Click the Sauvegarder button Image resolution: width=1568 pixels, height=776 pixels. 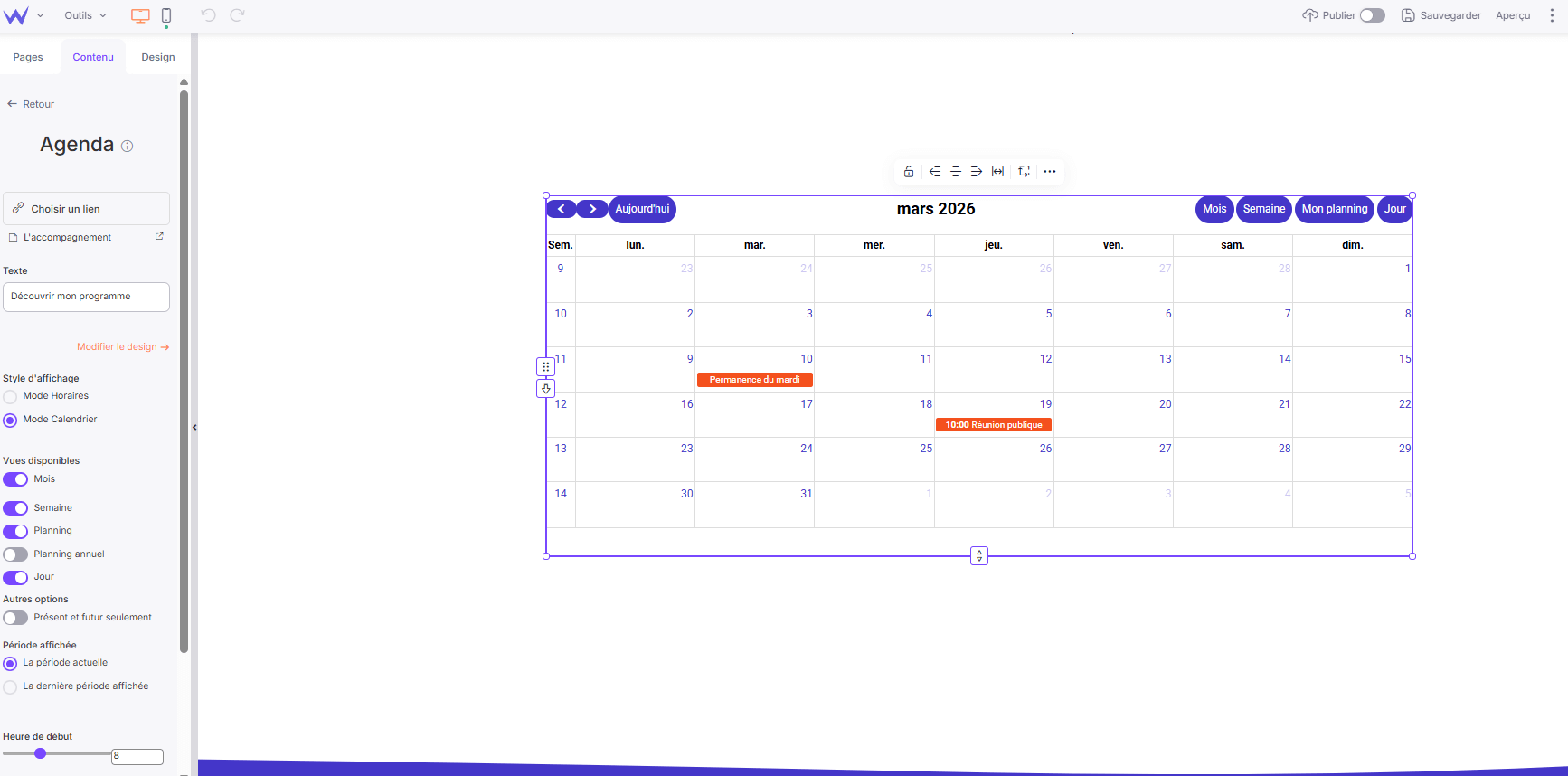pos(1441,15)
